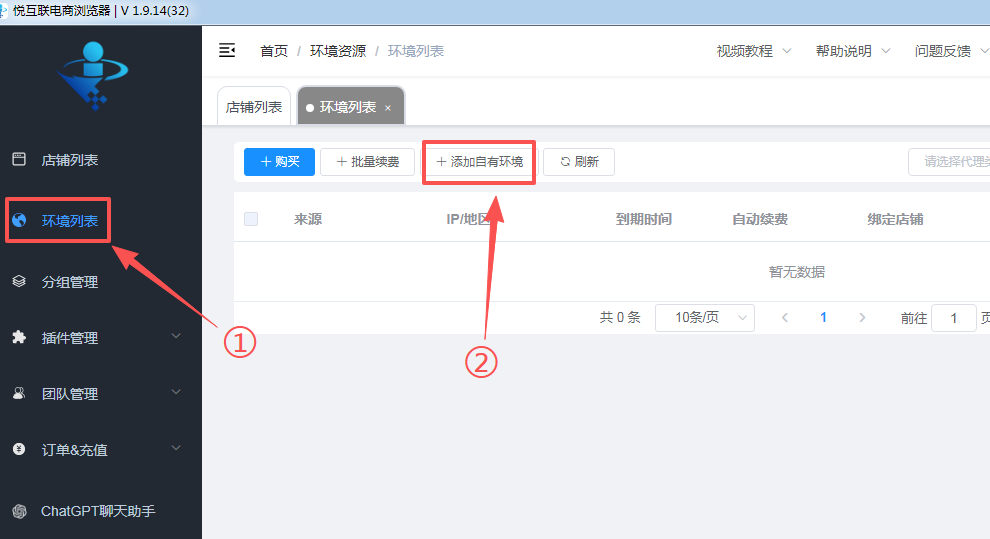Click the blue 购买 button
The width and height of the screenshot is (990, 539).
(x=279, y=162)
